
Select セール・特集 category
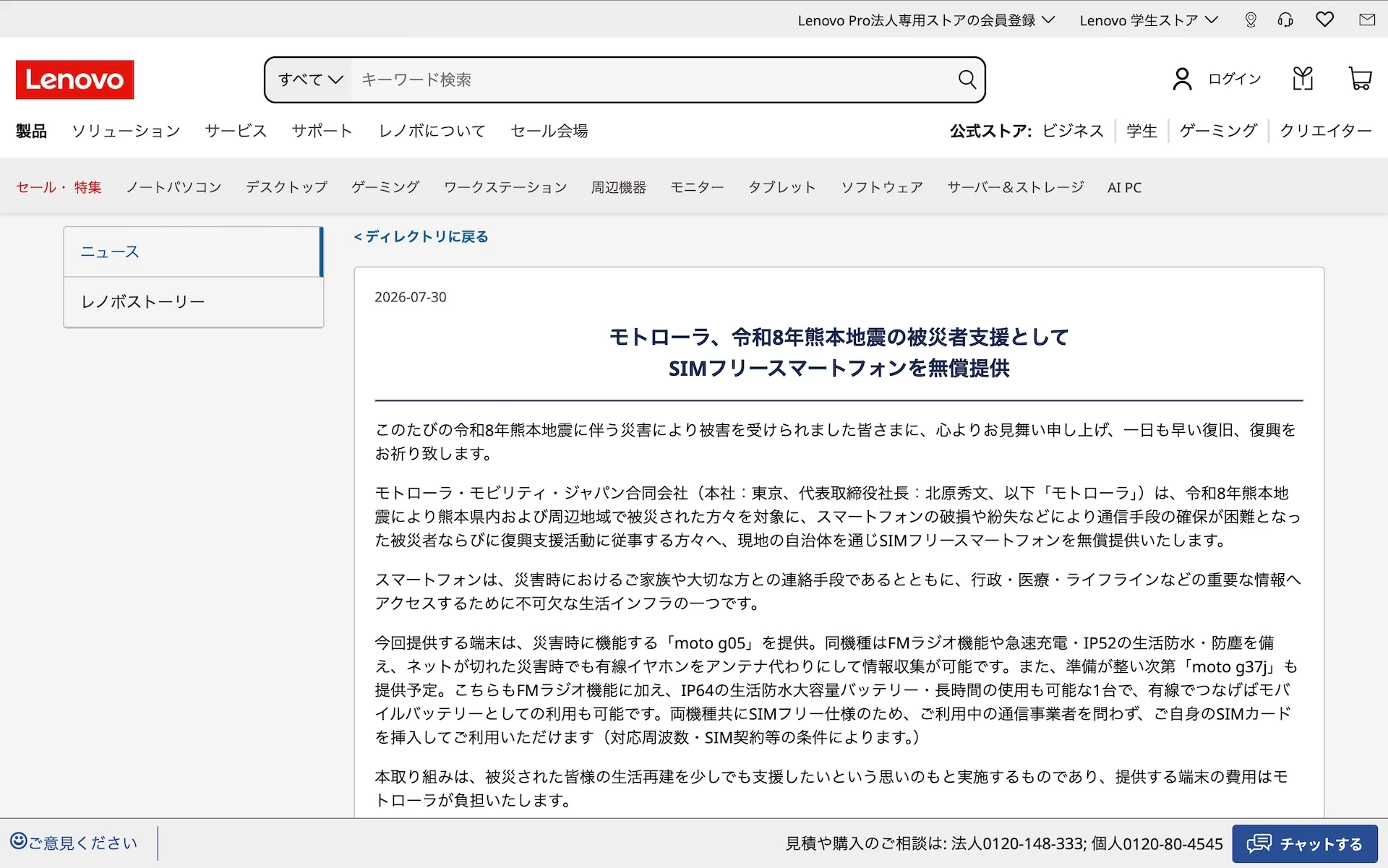(59, 187)
